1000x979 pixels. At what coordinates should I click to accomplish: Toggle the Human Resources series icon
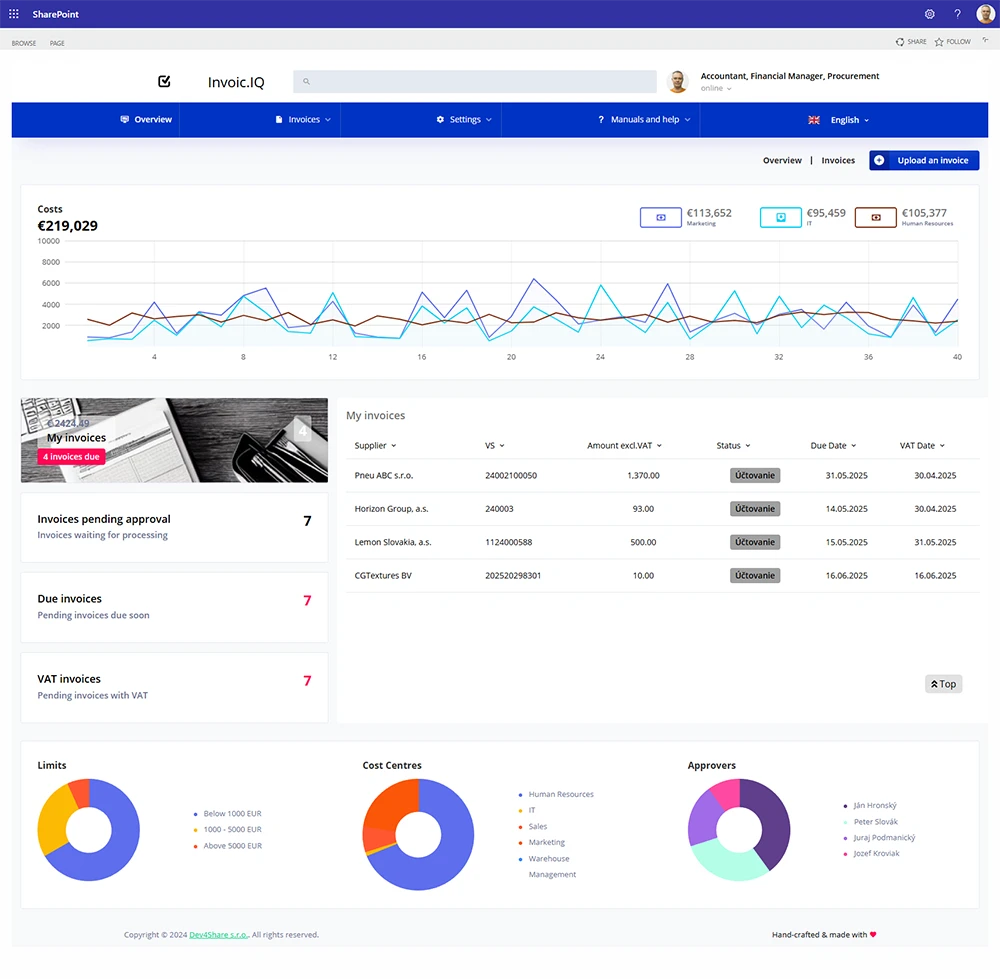pos(875,217)
